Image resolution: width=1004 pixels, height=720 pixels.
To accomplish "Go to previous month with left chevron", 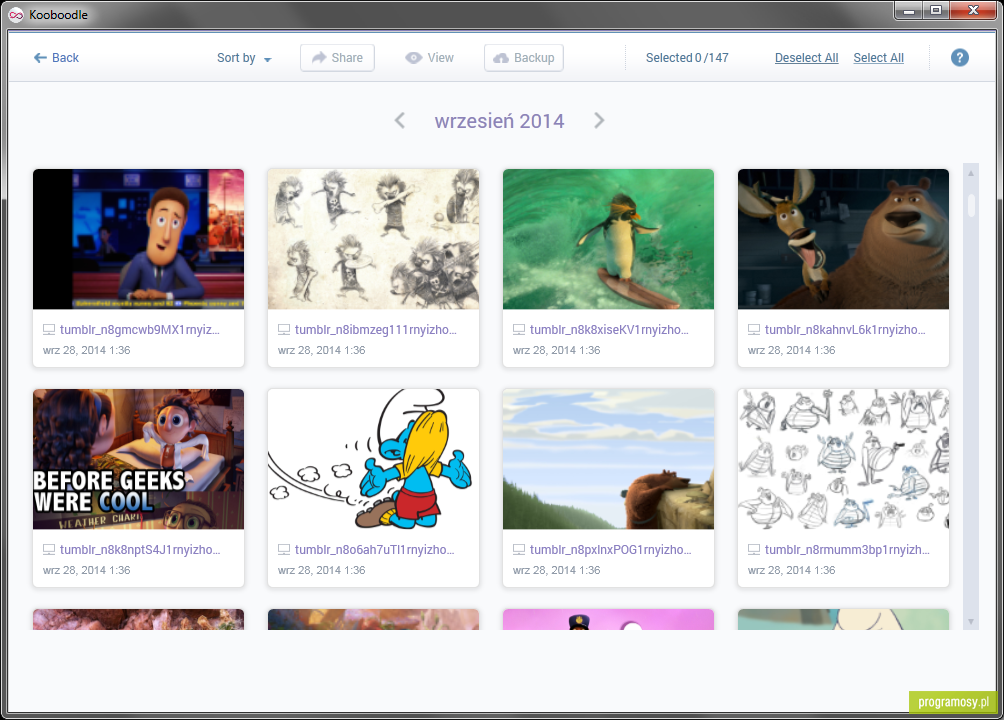I will 400,120.
